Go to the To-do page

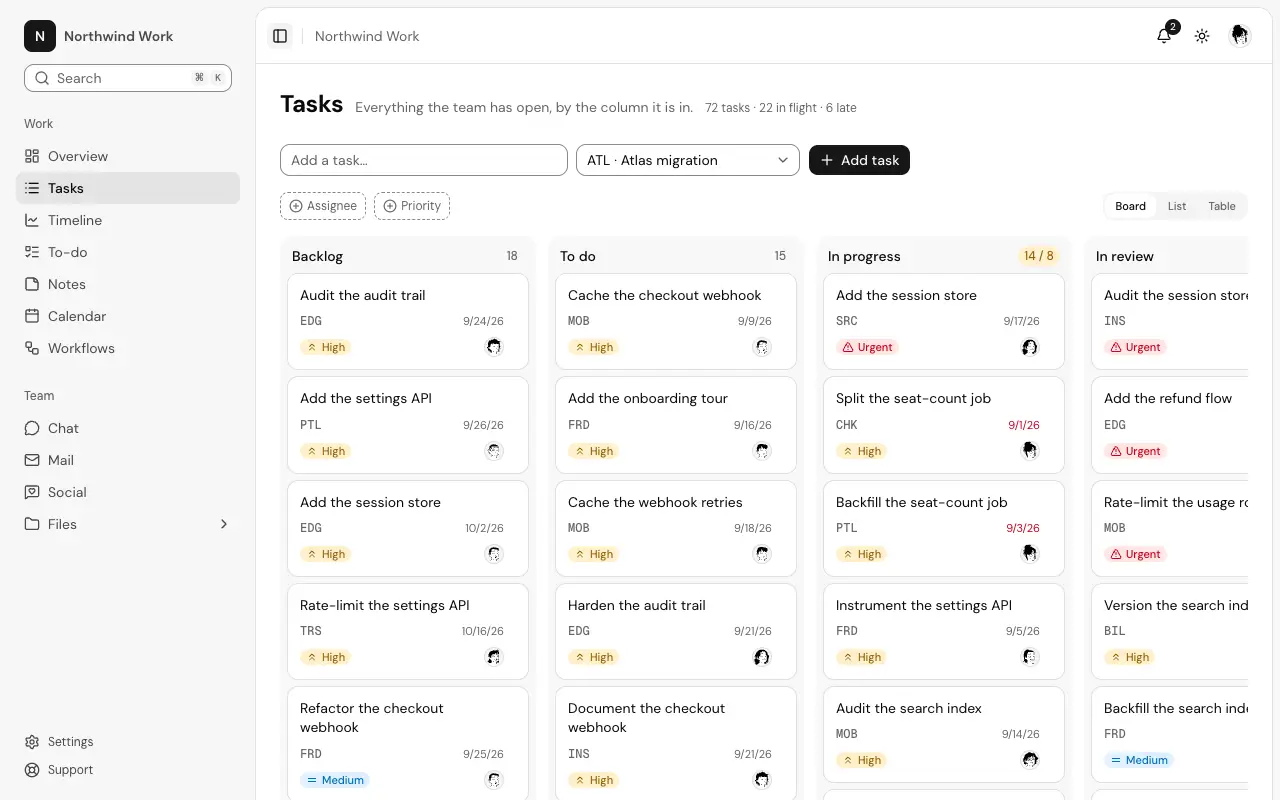pyautogui.click(x=128, y=252)
